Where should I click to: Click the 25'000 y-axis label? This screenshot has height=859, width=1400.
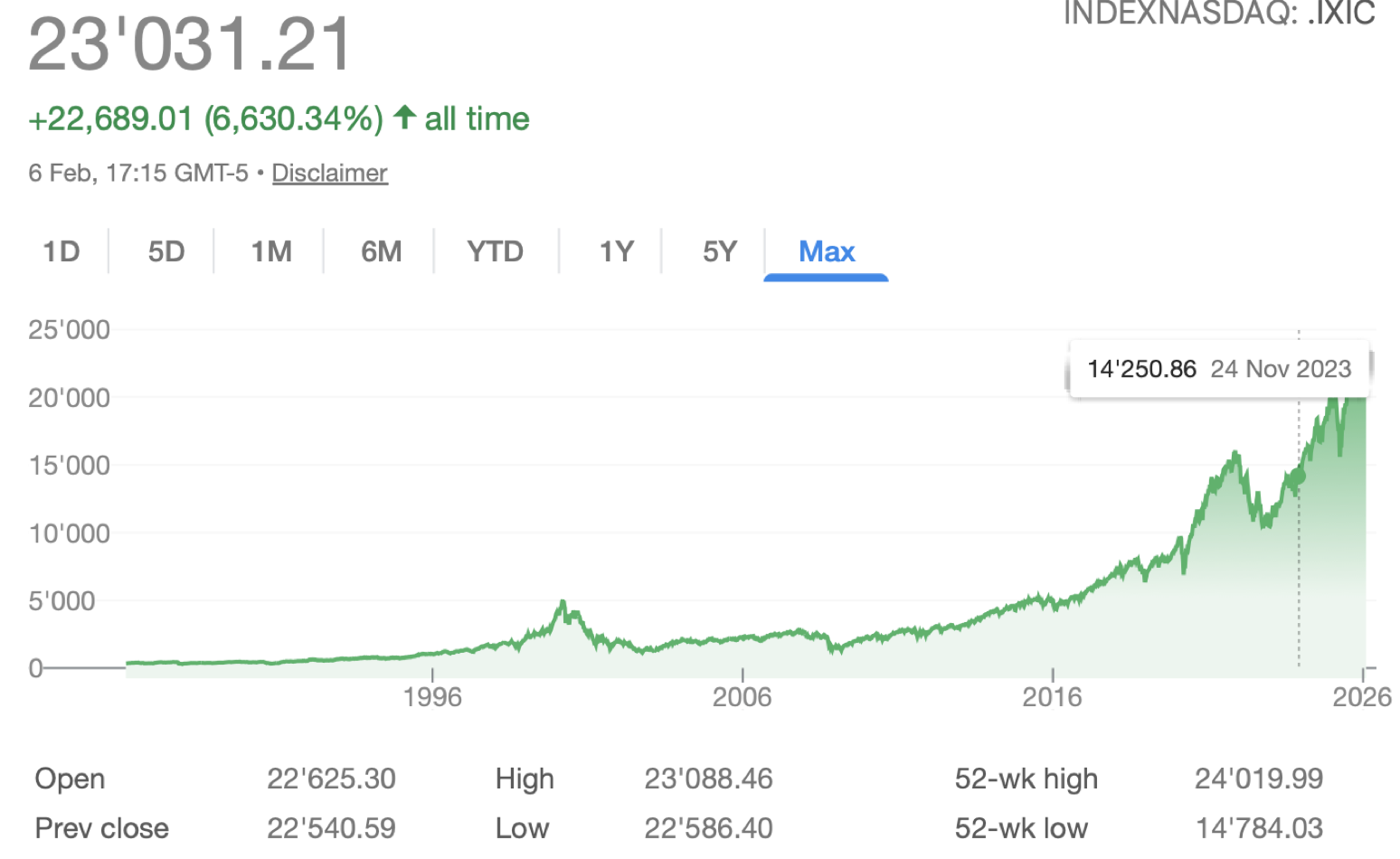tap(69, 329)
